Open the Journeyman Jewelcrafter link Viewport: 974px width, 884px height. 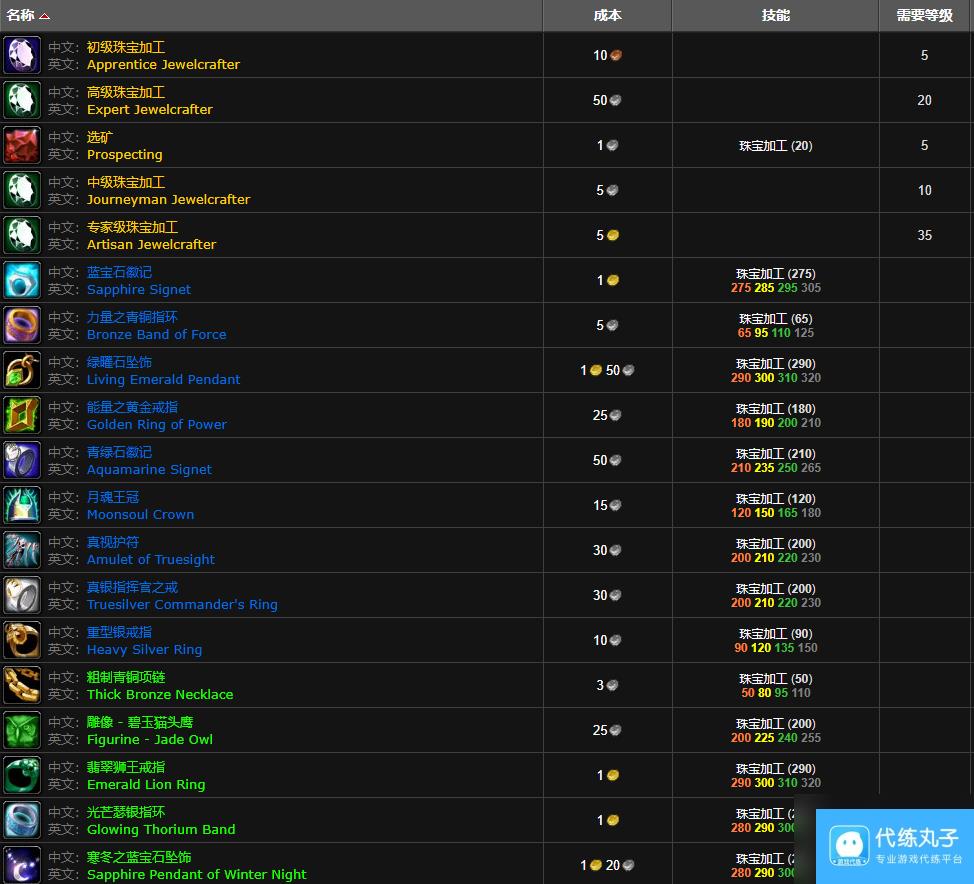tap(168, 199)
